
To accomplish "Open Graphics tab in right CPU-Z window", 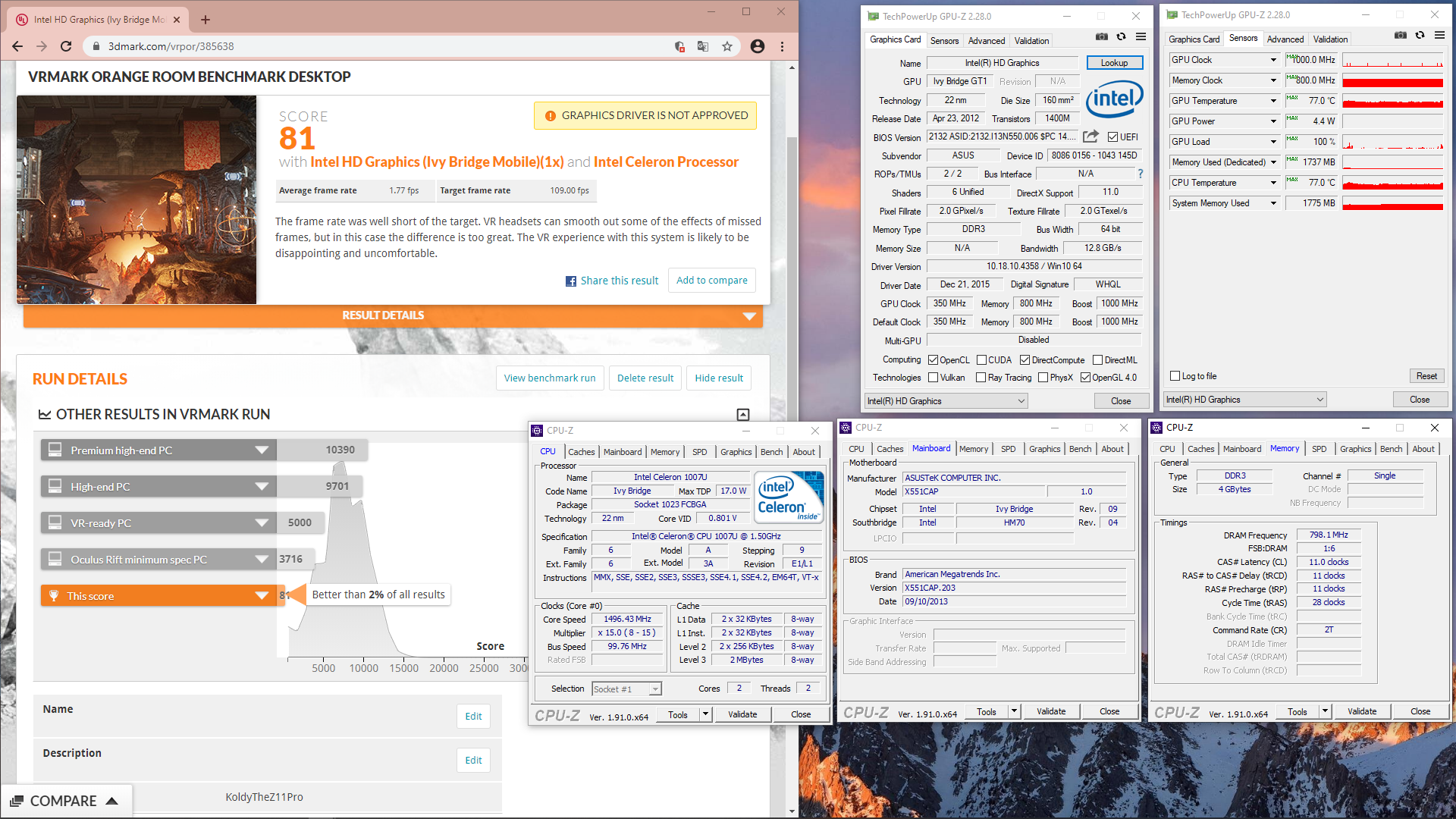I will [1355, 449].
